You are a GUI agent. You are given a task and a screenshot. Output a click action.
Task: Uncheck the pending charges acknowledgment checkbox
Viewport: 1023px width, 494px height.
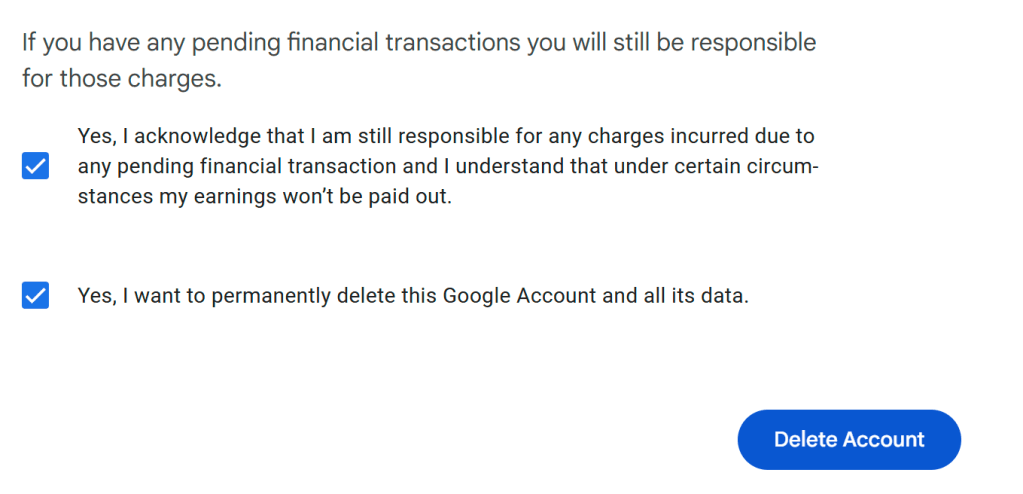click(35, 166)
